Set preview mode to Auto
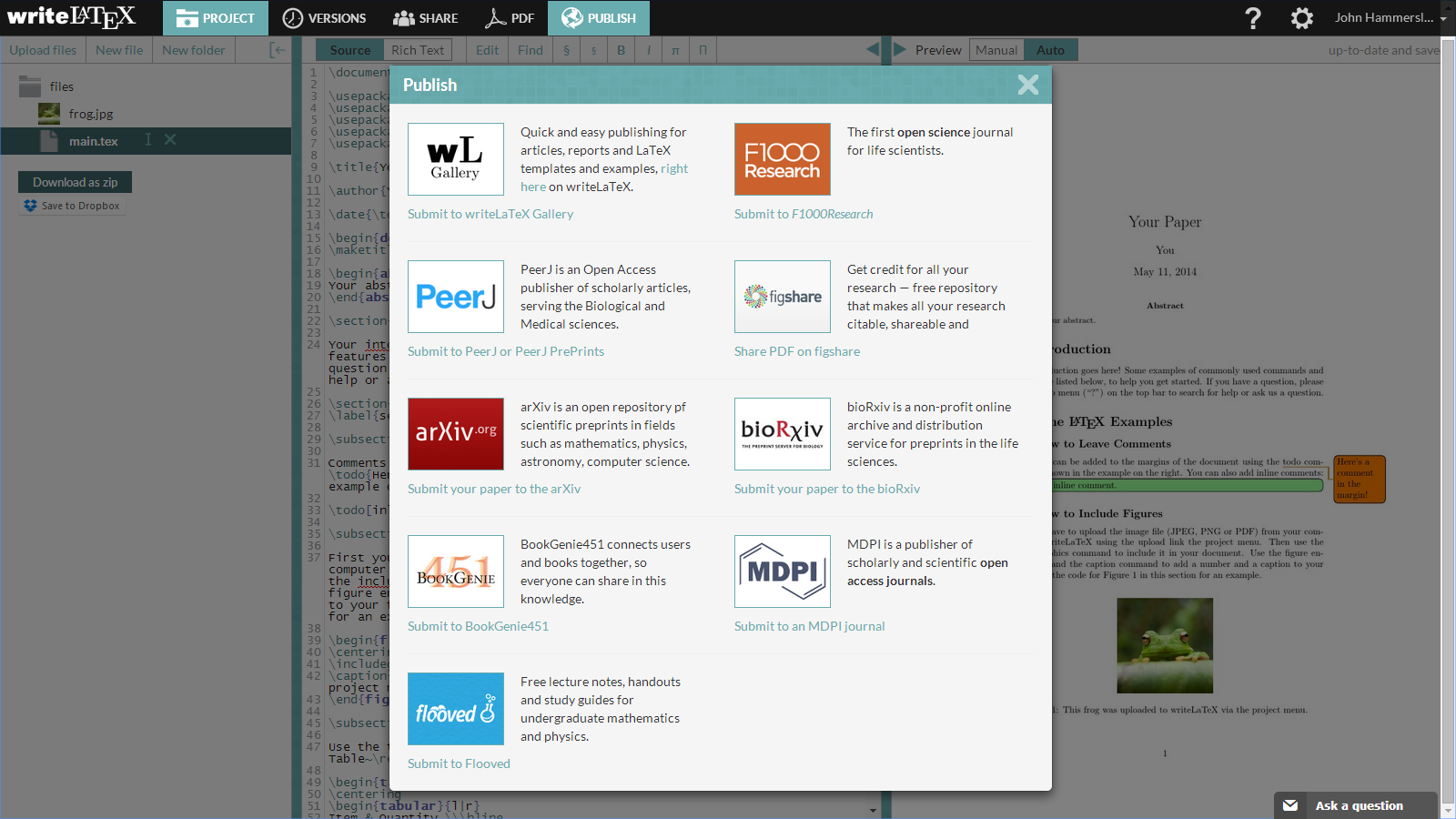The height and width of the screenshot is (819, 1456). point(1050,50)
